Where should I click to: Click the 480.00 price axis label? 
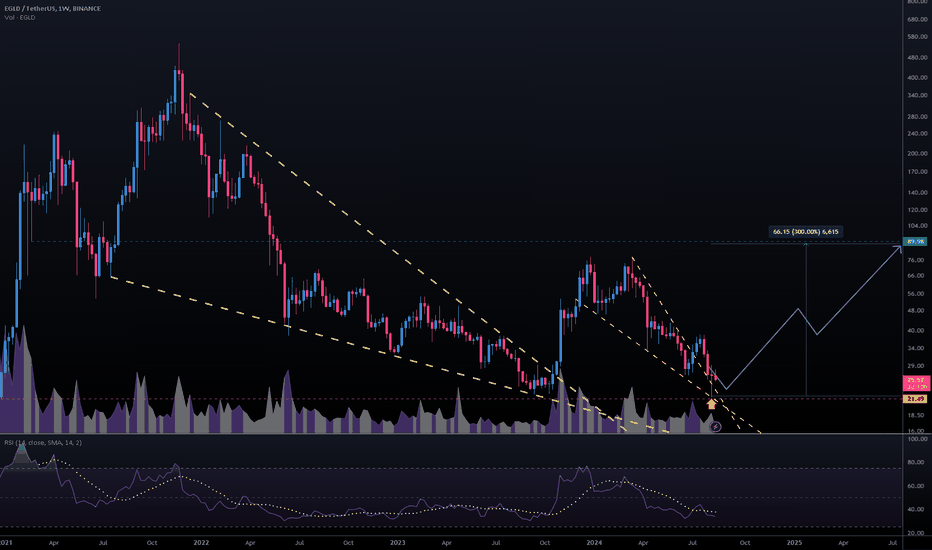tap(917, 58)
